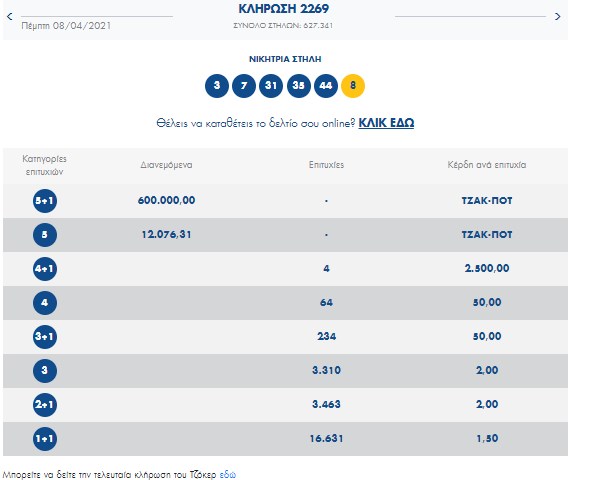This screenshot has height=480, width=607.
Task: Click winning number ball 7
Action: click(x=243, y=86)
